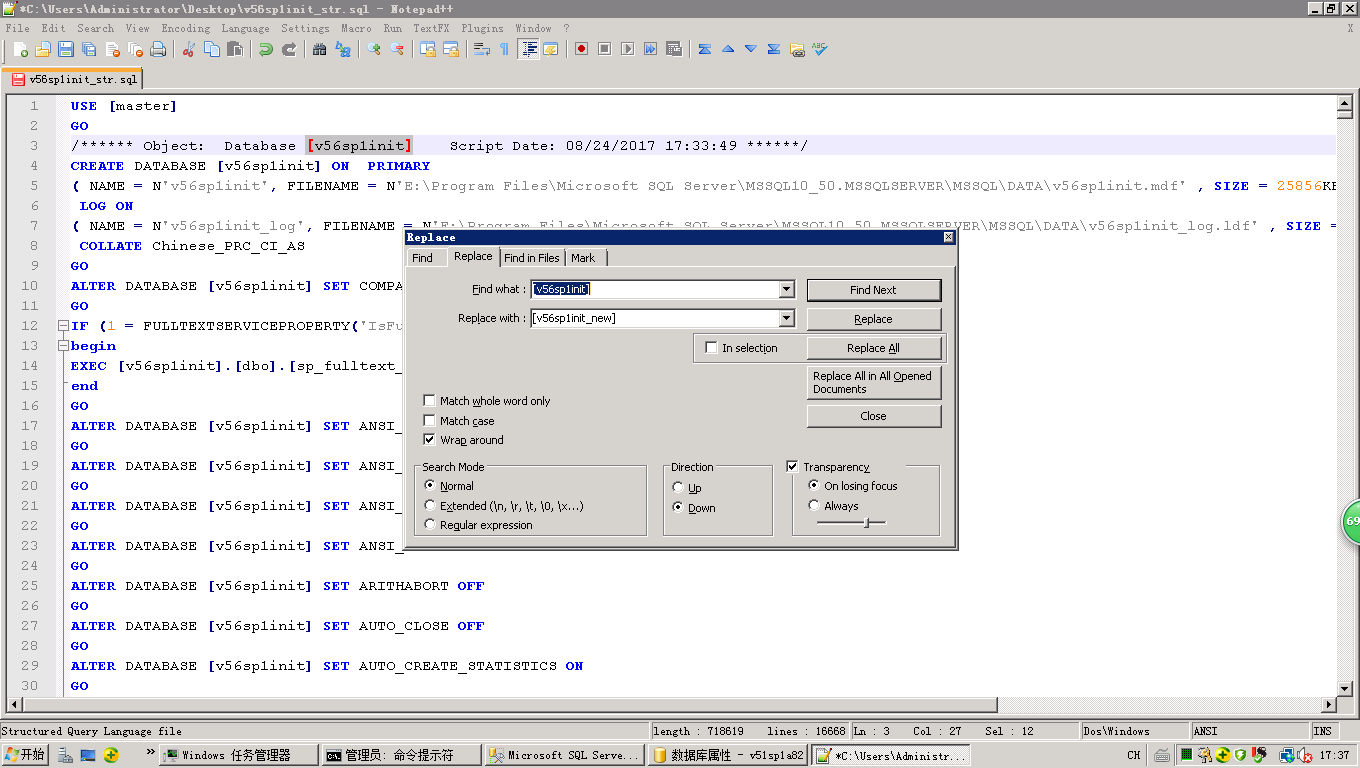Click the Print icon in toolbar
Image resolution: width=1360 pixels, height=768 pixels.
pyautogui.click(x=158, y=49)
